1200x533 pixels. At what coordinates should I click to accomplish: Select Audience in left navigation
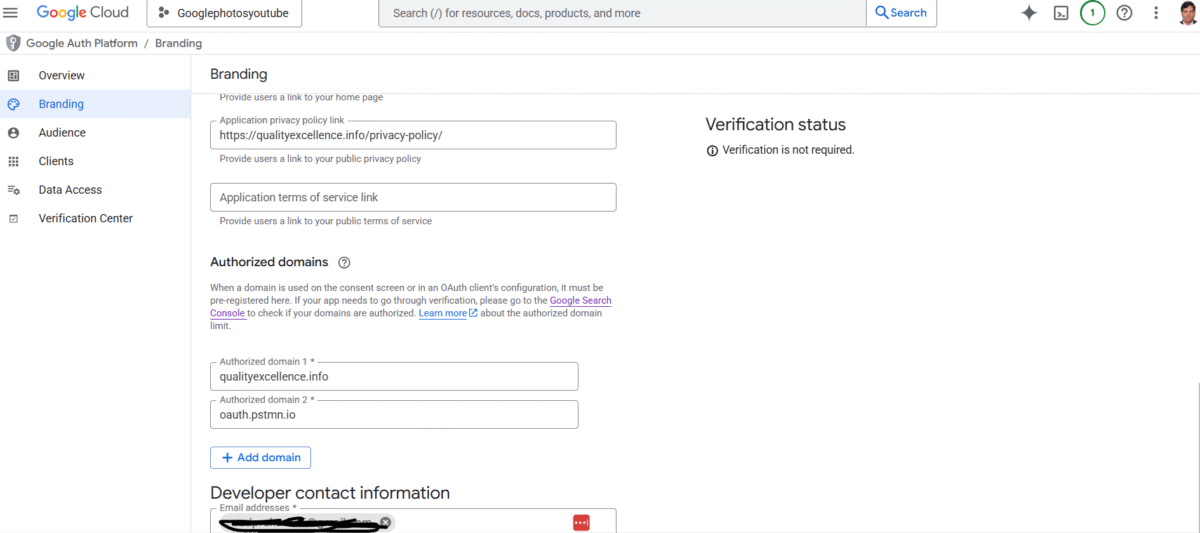pos(62,132)
